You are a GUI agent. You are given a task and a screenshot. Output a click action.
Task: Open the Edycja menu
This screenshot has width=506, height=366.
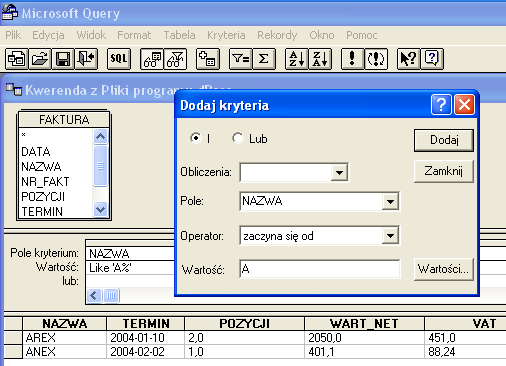48,35
